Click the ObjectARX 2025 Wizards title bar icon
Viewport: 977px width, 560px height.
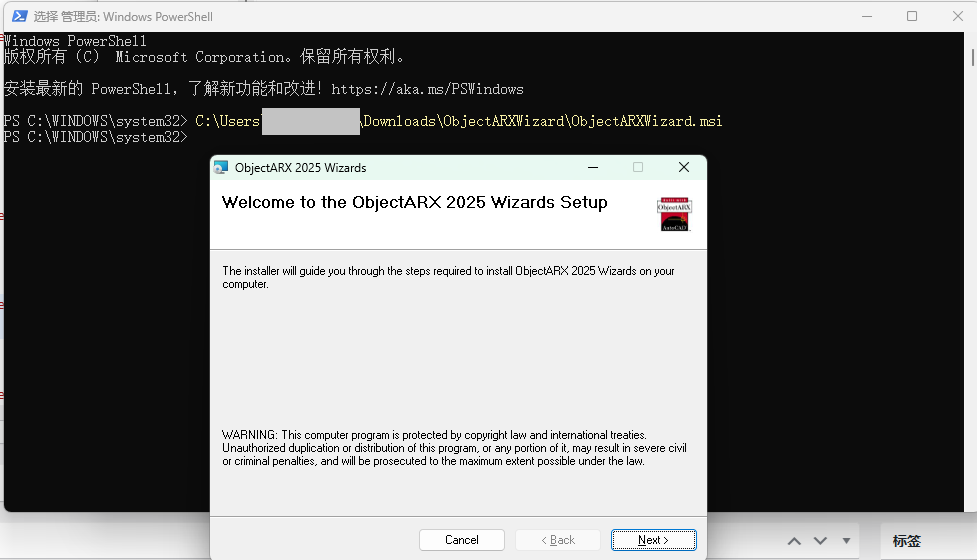221,167
